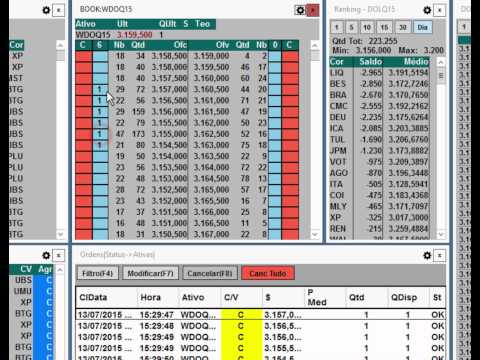Click the Modificar(F7) button
The height and width of the screenshot is (360, 480).
150,274
